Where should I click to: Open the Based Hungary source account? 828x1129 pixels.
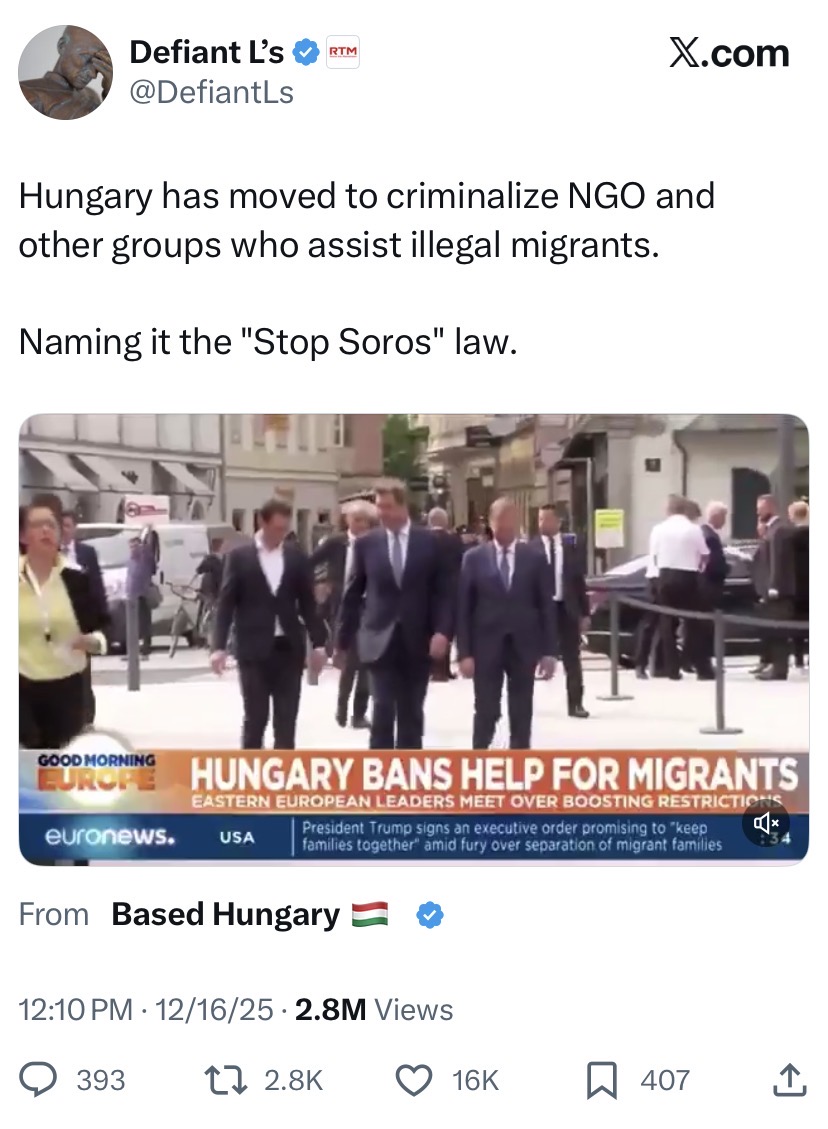point(225,914)
